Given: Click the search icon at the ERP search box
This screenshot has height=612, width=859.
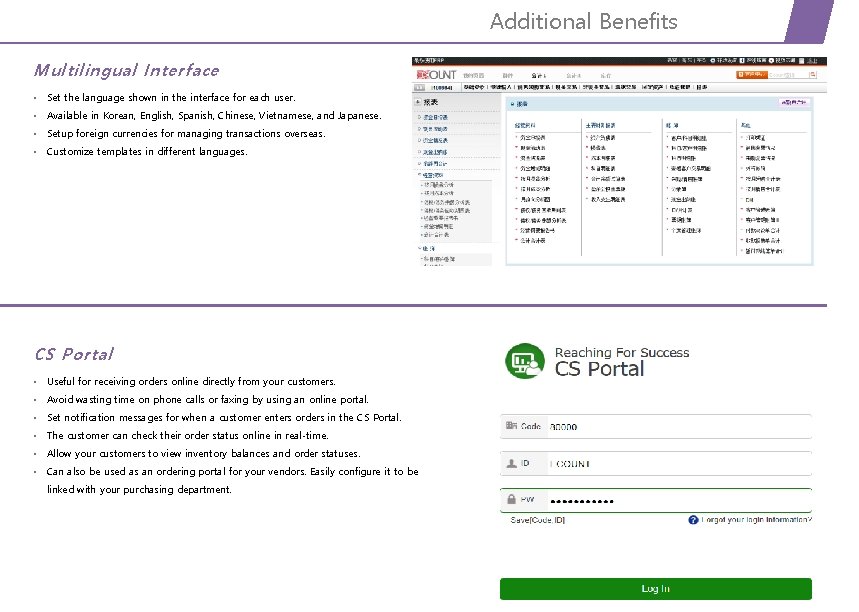Looking at the screenshot, I should coord(813,75).
